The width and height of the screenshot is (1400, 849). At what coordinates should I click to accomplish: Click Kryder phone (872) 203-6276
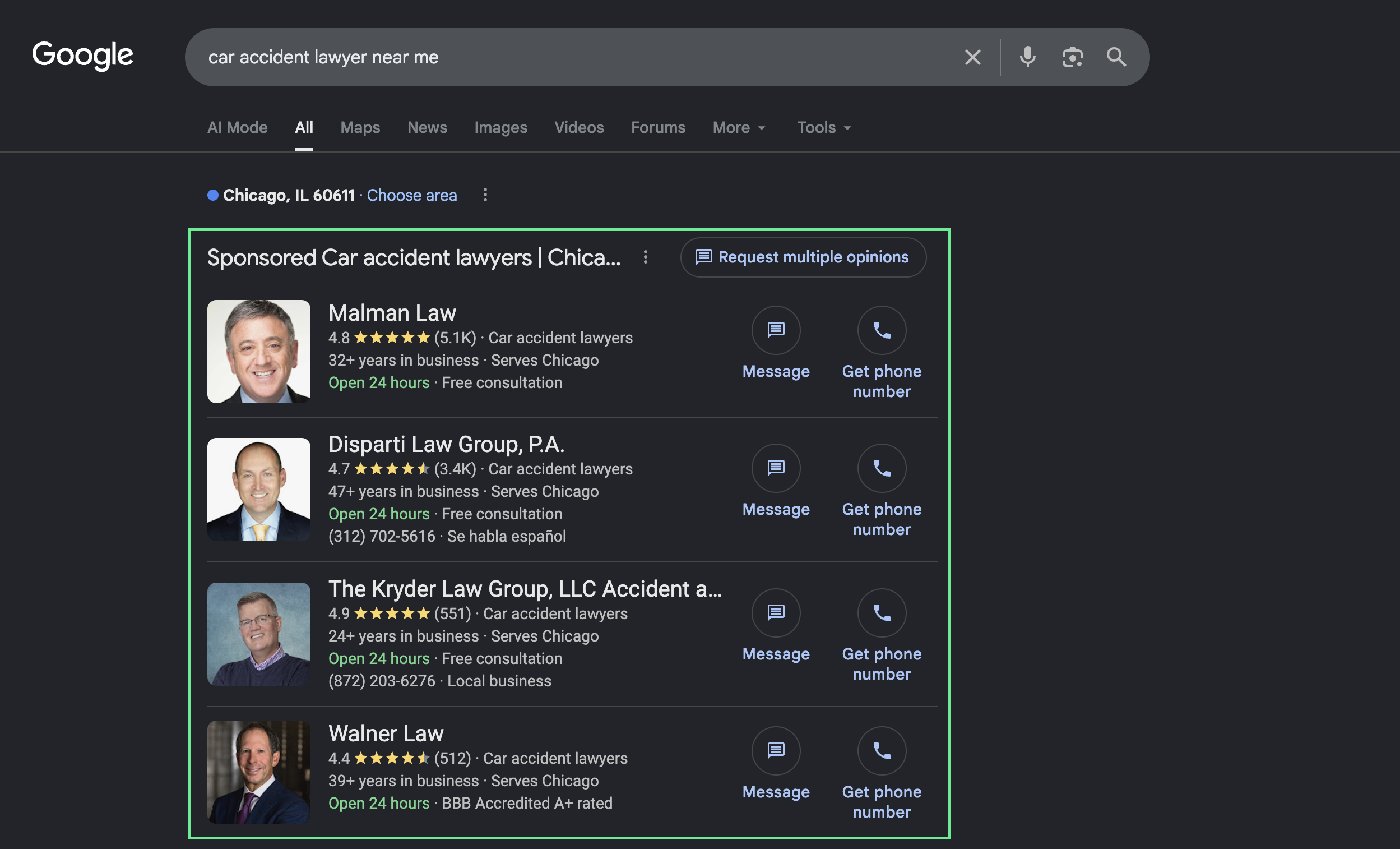point(382,681)
